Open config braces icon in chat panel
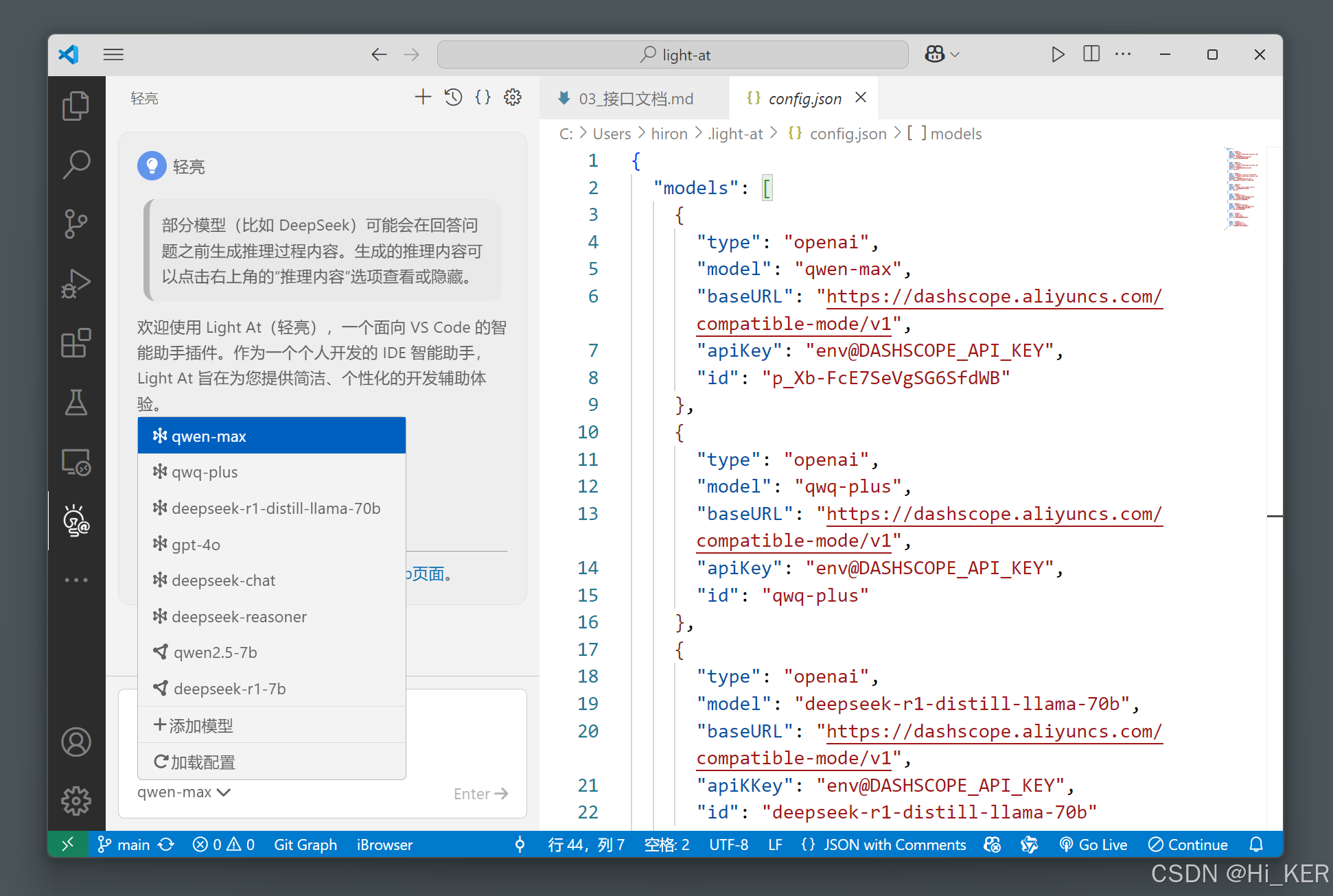The height and width of the screenshot is (896, 1333). tap(483, 97)
